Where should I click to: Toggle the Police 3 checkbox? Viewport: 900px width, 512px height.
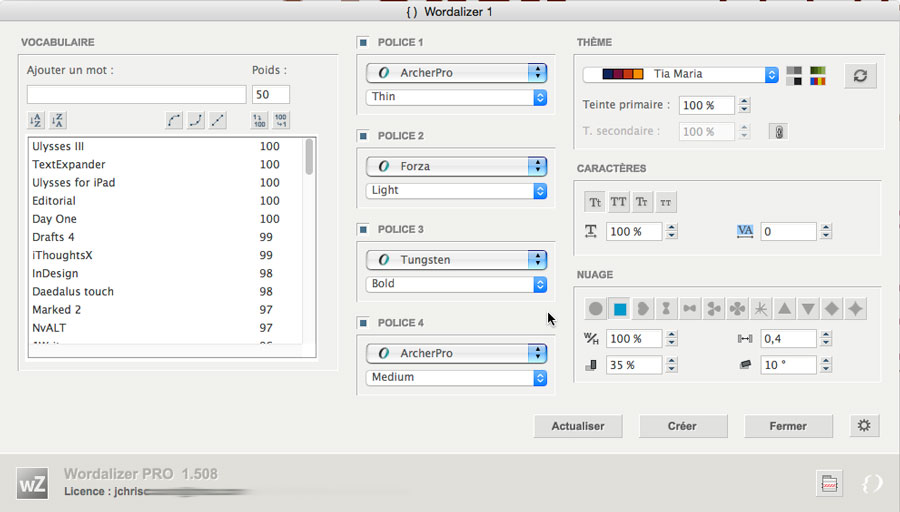coord(362,229)
